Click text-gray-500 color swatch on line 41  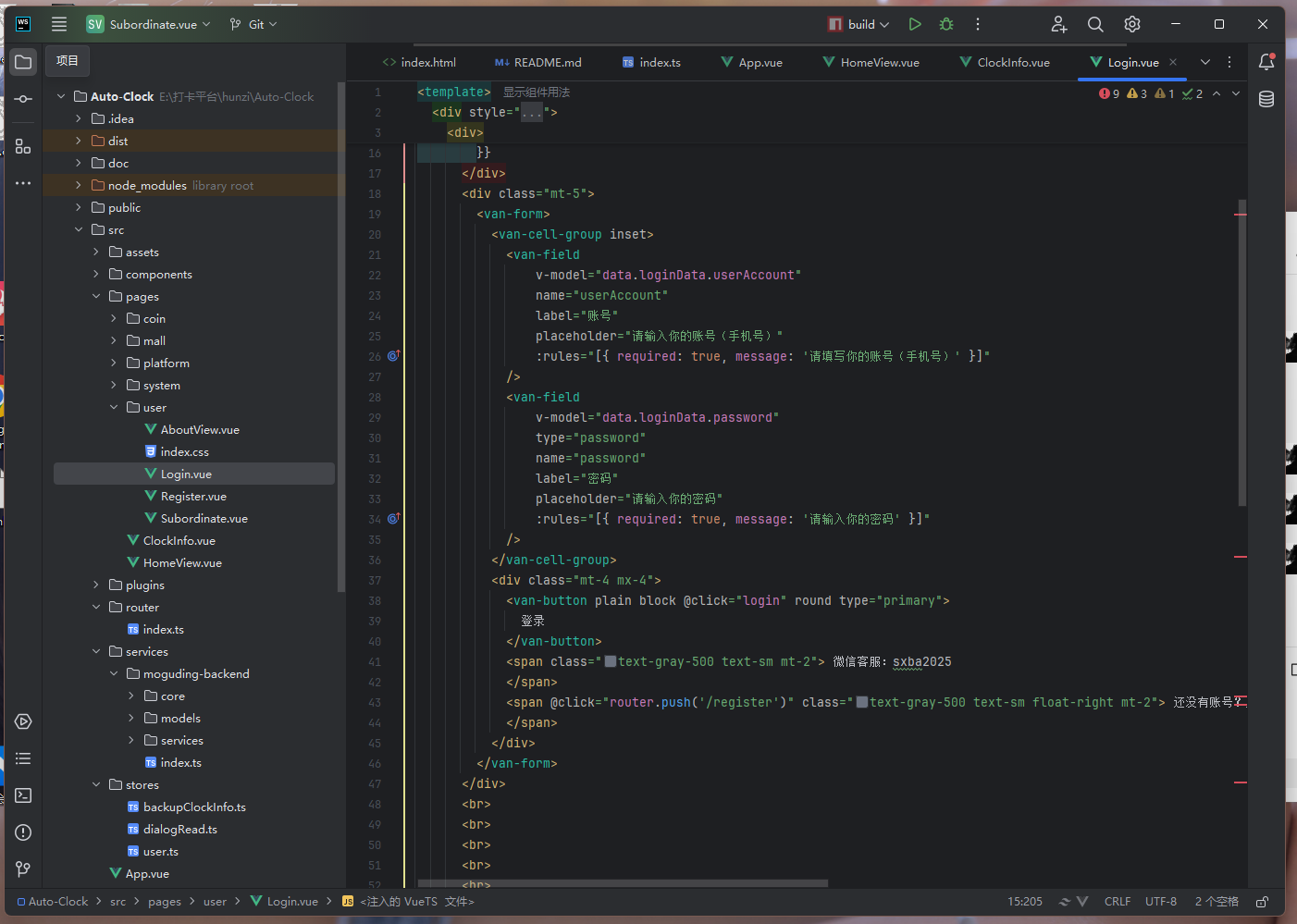pyautogui.click(x=610, y=662)
